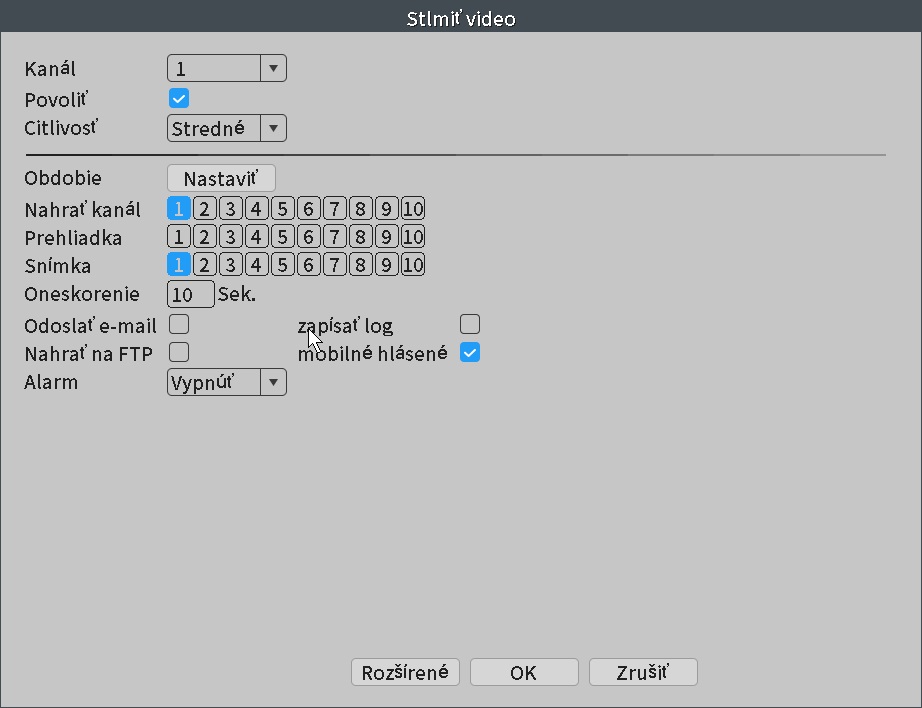This screenshot has width=922, height=708.
Task: Open Rozšírené advanced options
Action: (405, 672)
